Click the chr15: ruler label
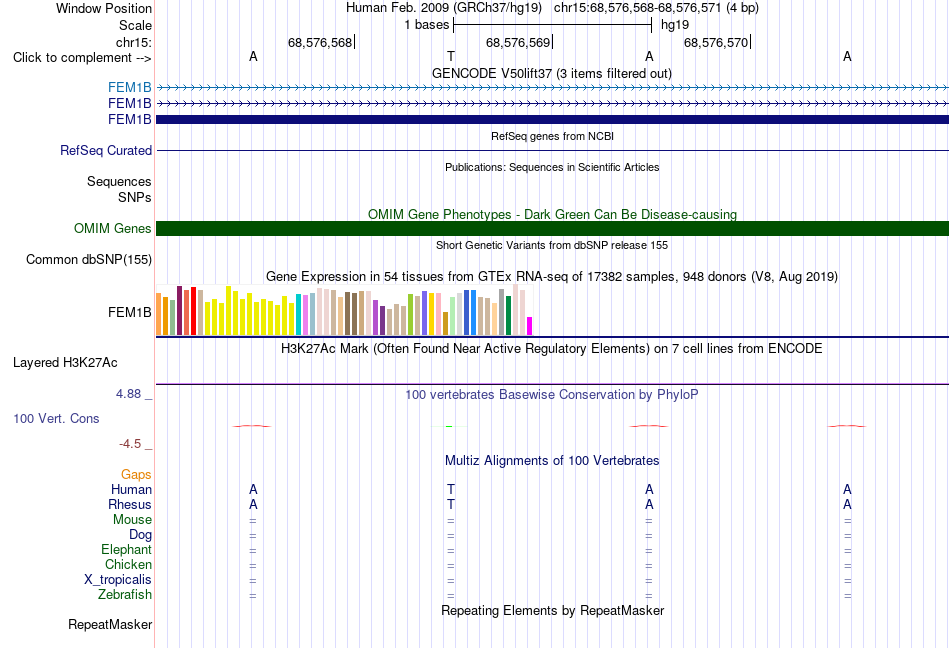 click(134, 42)
